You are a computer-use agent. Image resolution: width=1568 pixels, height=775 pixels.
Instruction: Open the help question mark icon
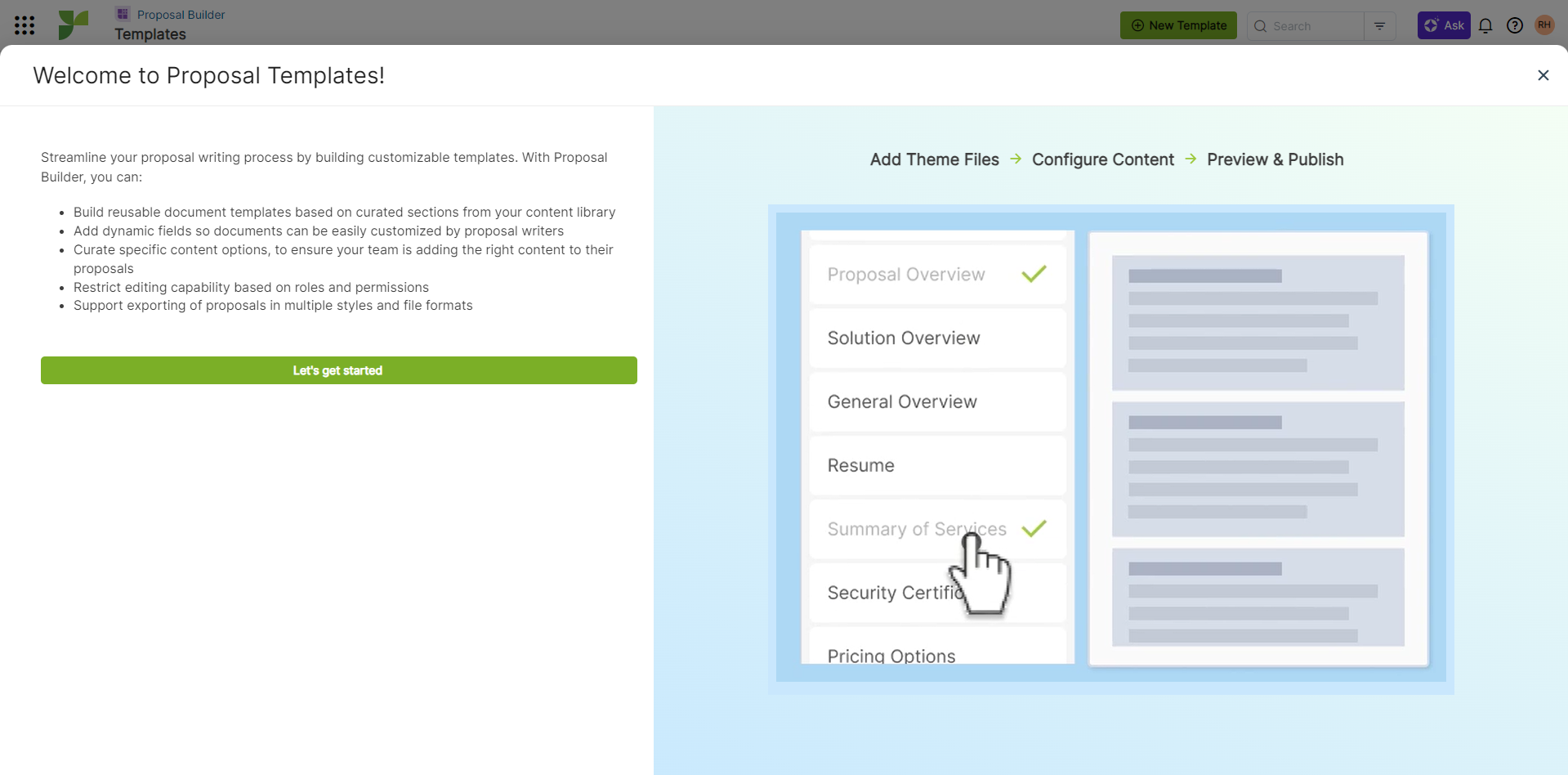pos(1515,25)
